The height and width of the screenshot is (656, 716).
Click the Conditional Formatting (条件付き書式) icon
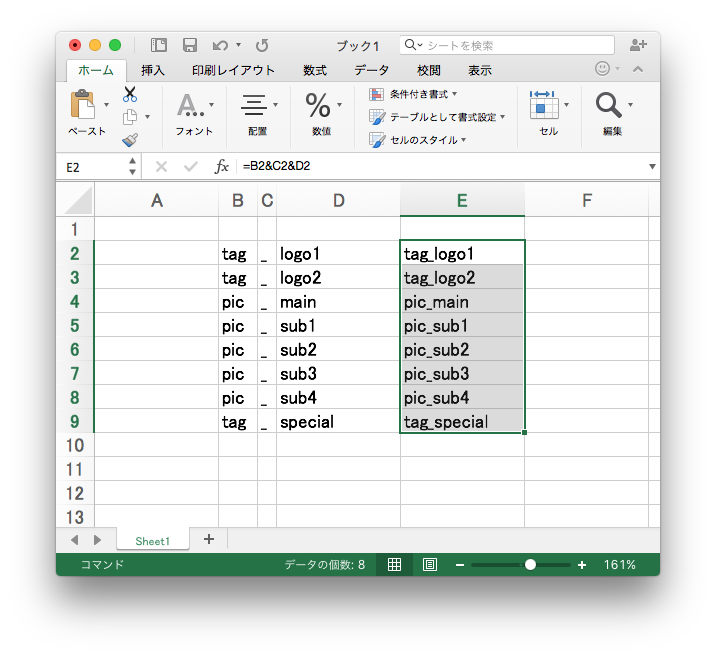(x=376, y=94)
